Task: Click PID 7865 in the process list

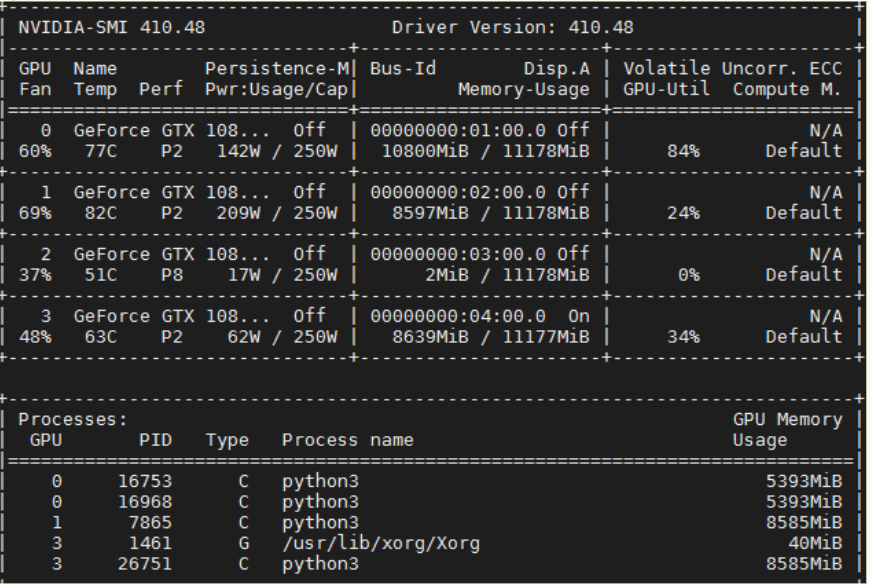Action: click(150, 523)
